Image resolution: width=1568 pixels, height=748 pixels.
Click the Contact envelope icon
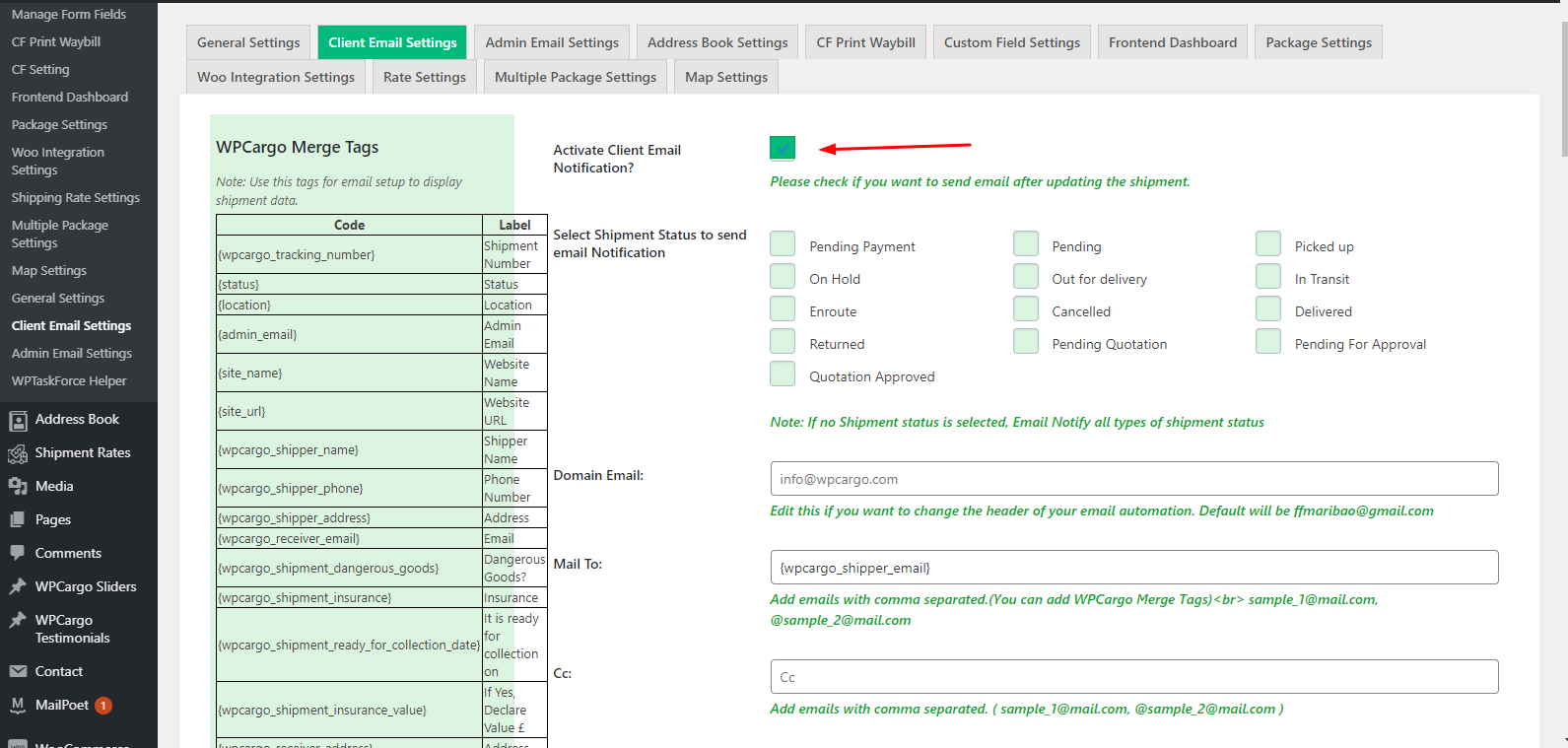coord(18,672)
